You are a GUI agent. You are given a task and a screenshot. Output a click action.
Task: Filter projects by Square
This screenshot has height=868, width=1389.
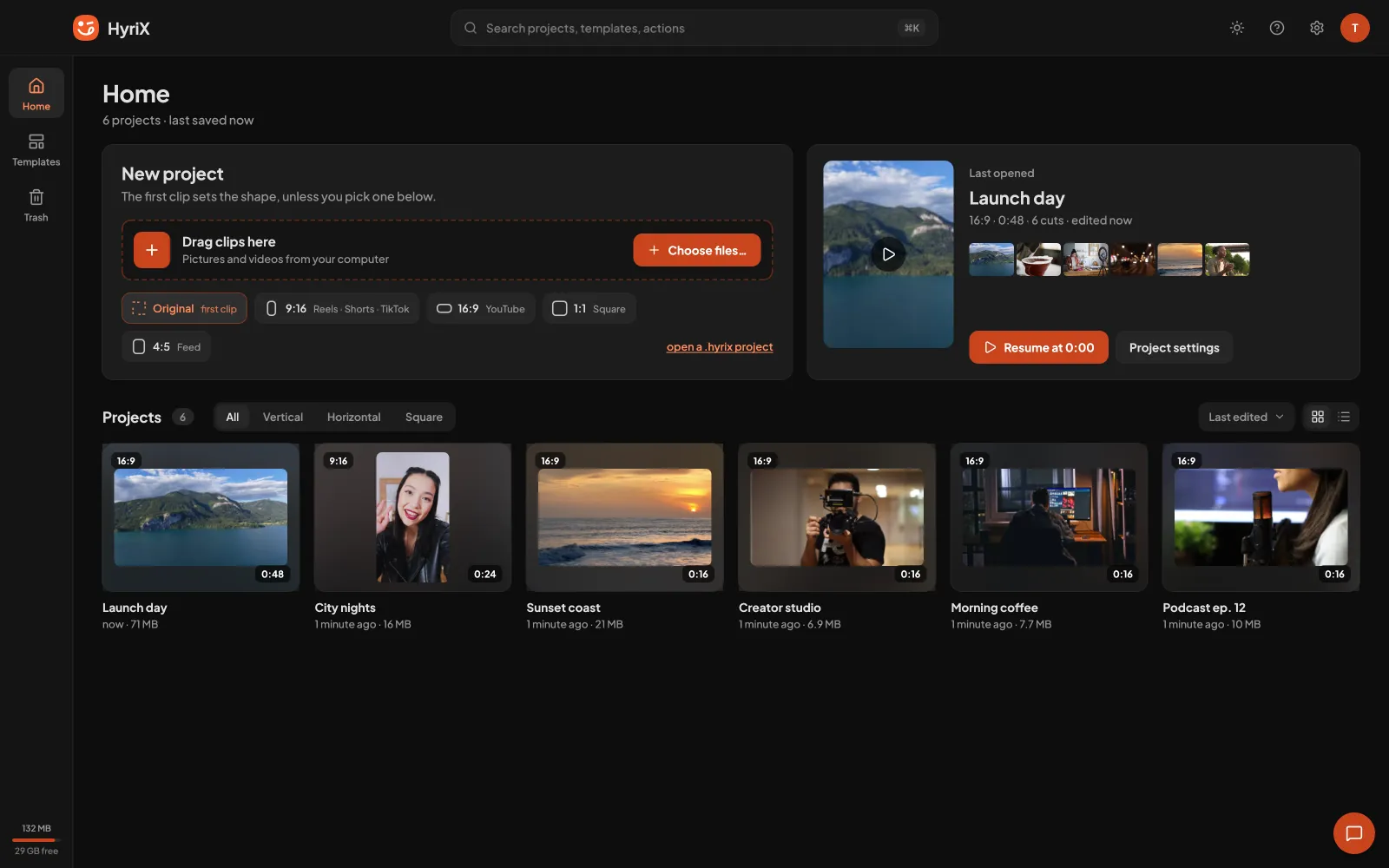point(424,417)
